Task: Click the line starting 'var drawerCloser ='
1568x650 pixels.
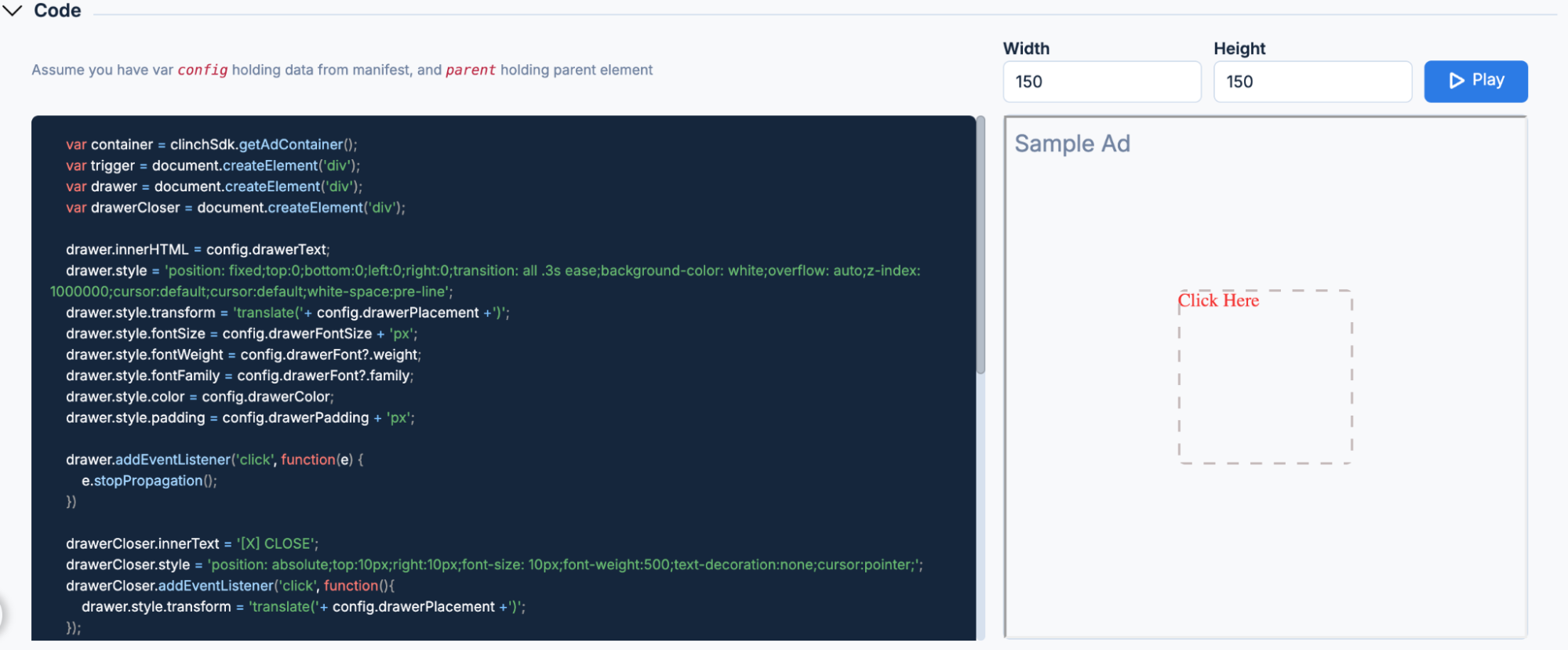Action: click(235, 208)
